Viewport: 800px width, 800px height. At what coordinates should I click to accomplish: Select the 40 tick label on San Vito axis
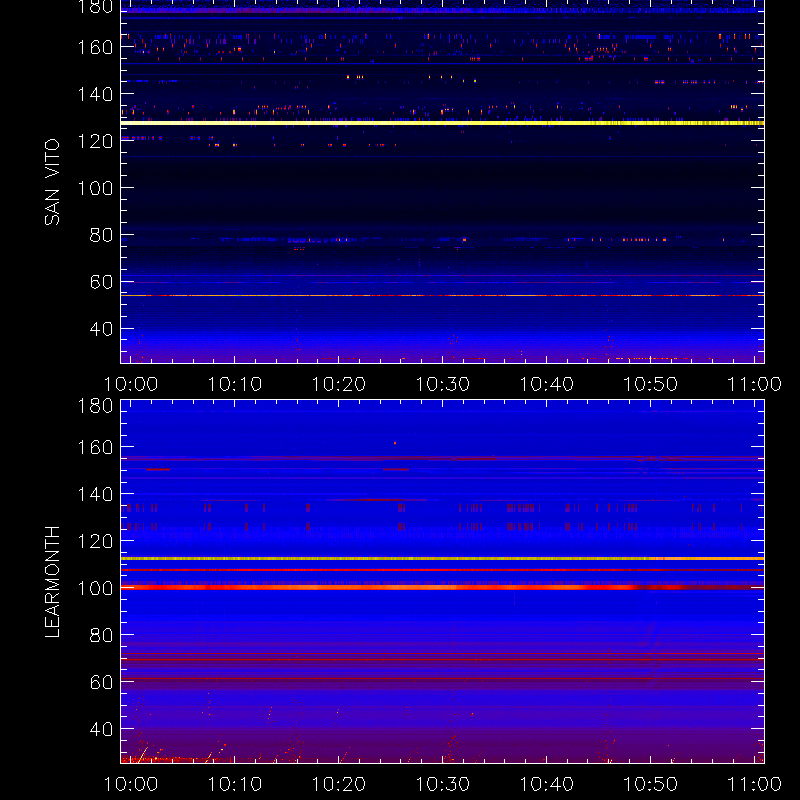101,329
